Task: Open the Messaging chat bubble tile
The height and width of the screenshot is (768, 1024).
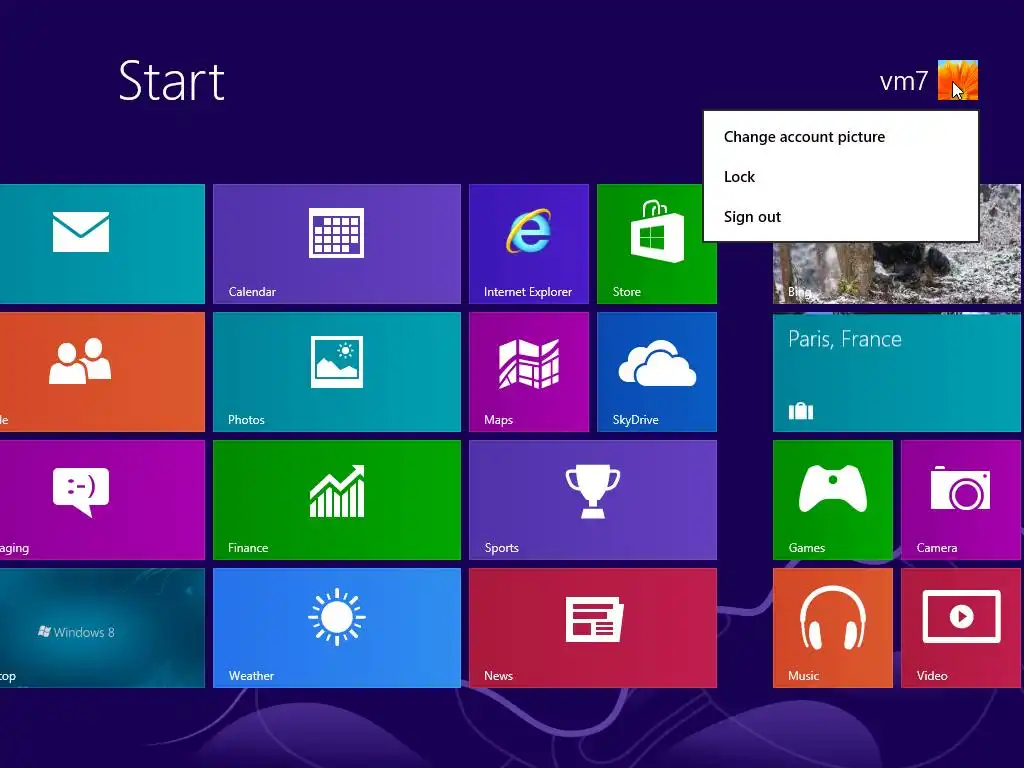Action: 102,500
